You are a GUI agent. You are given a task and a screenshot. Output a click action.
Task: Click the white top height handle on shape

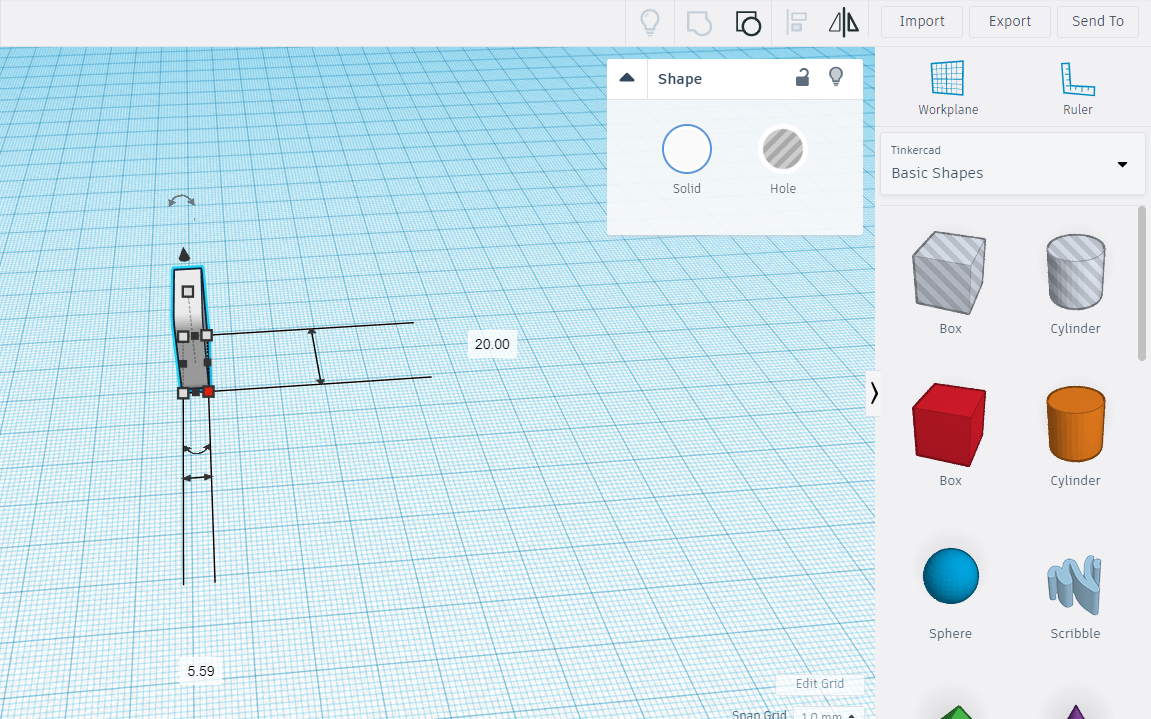(188, 292)
